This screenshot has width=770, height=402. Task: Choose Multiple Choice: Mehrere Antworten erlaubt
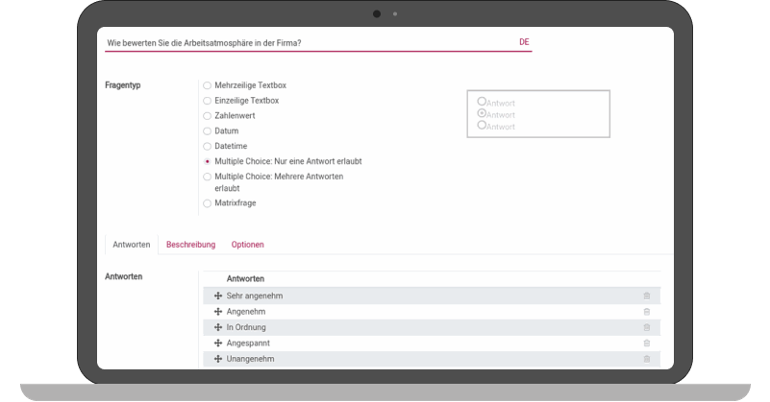(x=207, y=176)
